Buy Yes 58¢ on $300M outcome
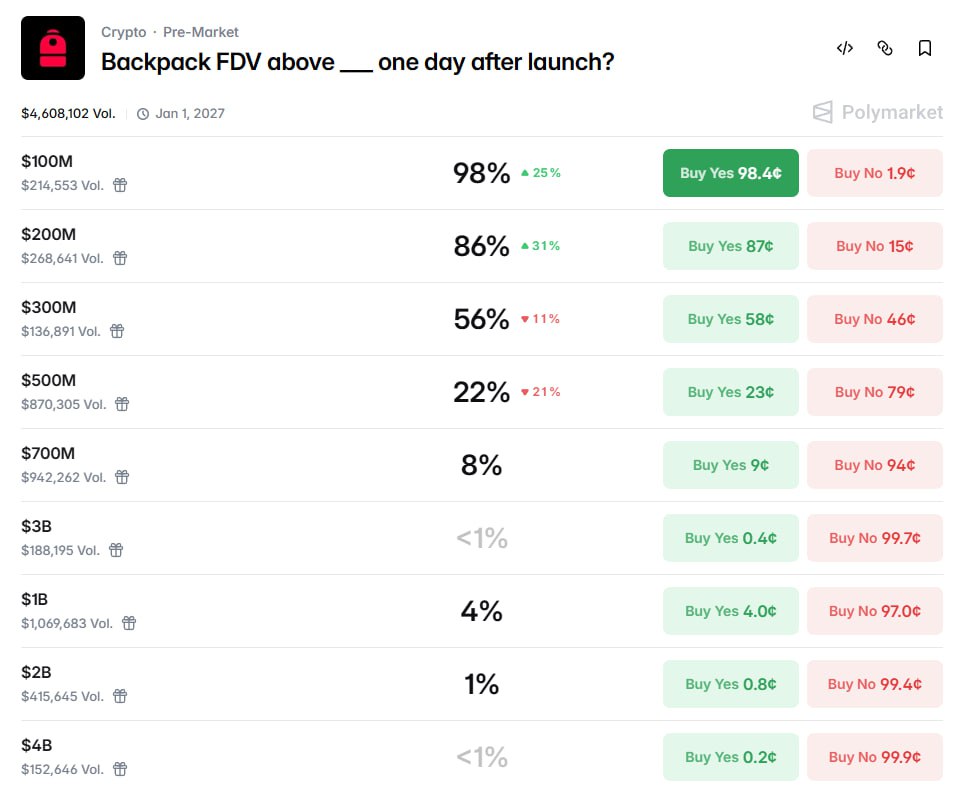Image resolution: width=954 pixels, height=790 pixels. point(731,319)
